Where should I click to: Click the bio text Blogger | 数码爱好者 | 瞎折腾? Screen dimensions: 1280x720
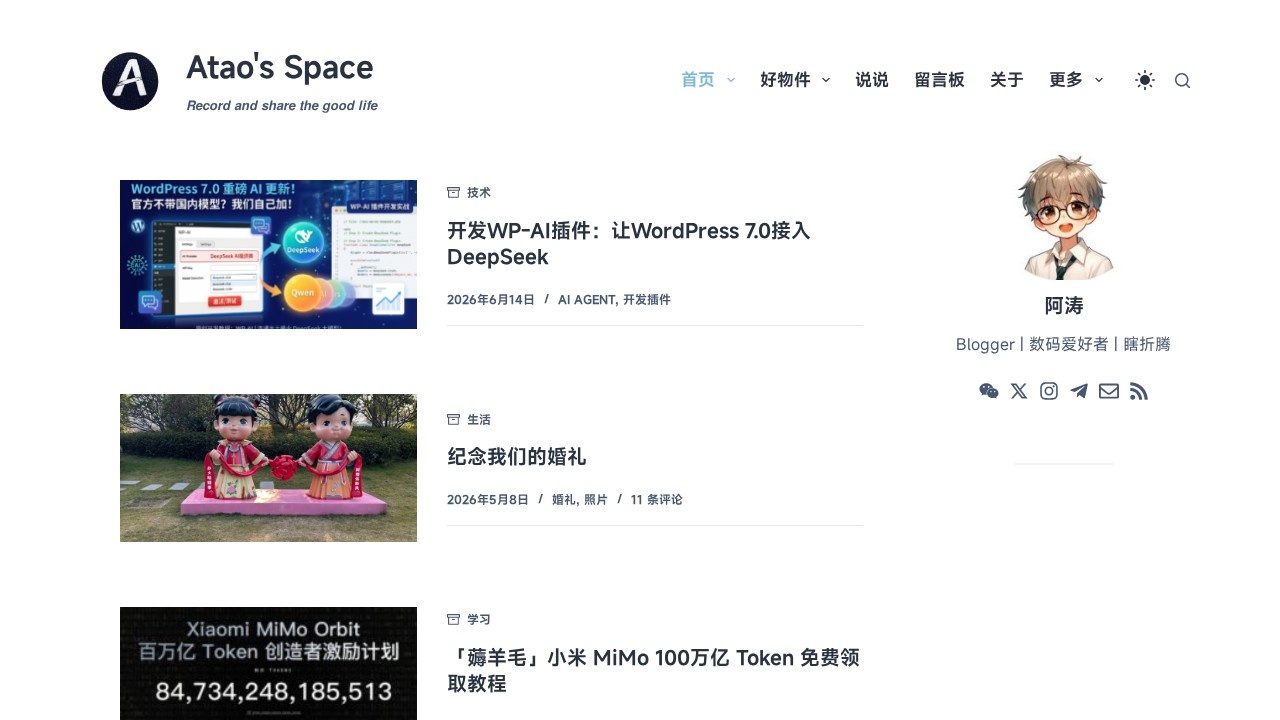point(1063,344)
